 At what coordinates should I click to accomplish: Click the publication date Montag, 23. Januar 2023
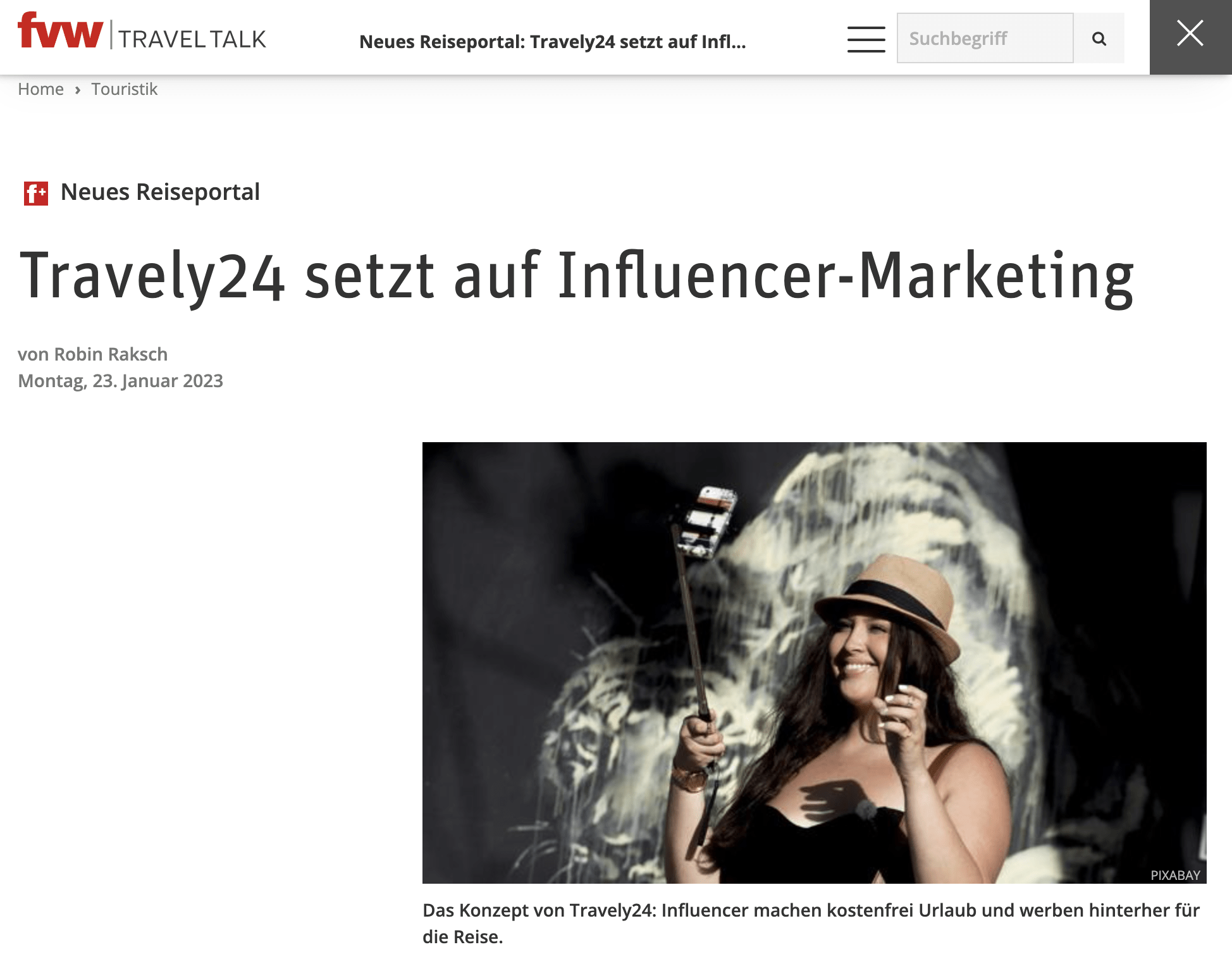pos(120,381)
